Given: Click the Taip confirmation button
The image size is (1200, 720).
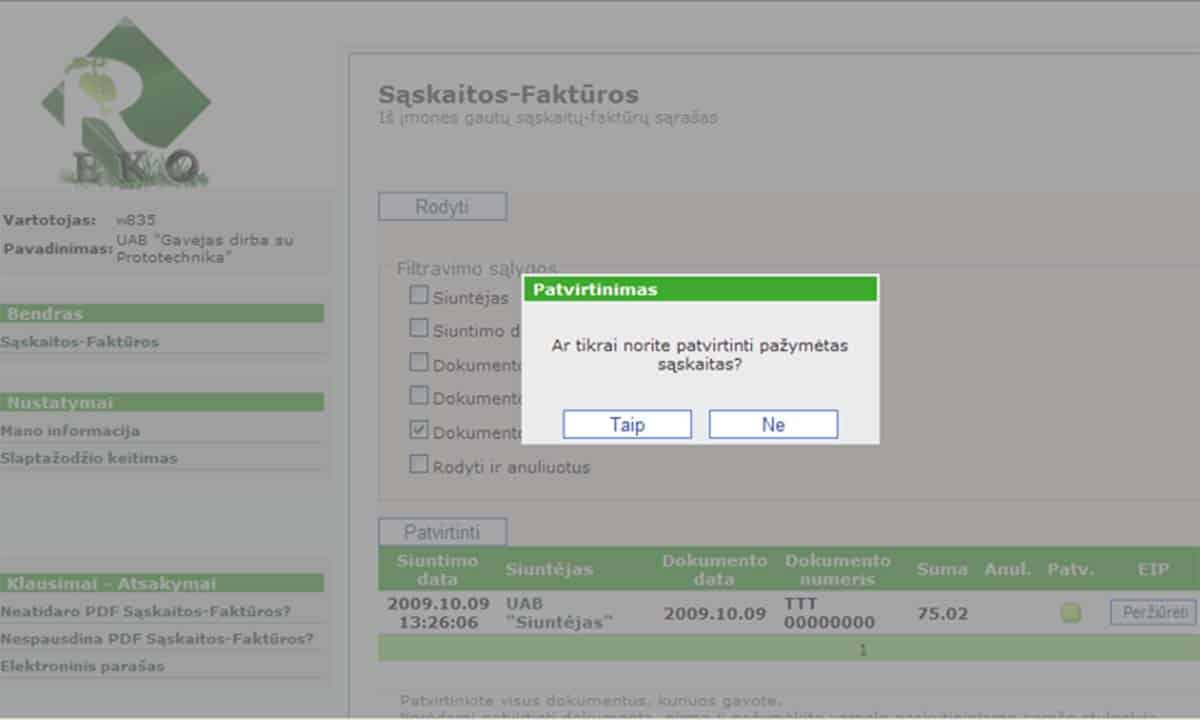Looking at the screenshot, I should (x=627, y=424).
